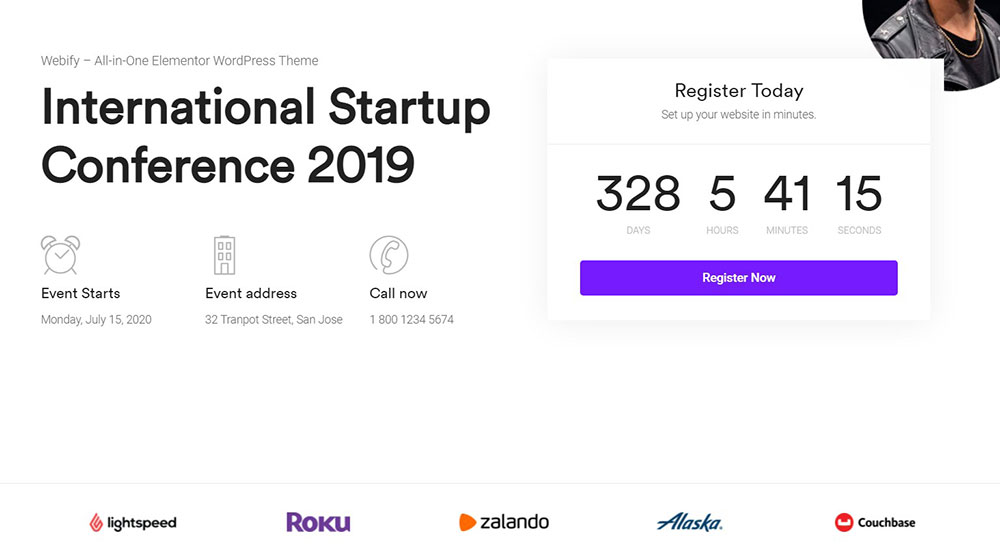
Task: Click the 41 minutes countdown number
Action: (x=787, y=193)
